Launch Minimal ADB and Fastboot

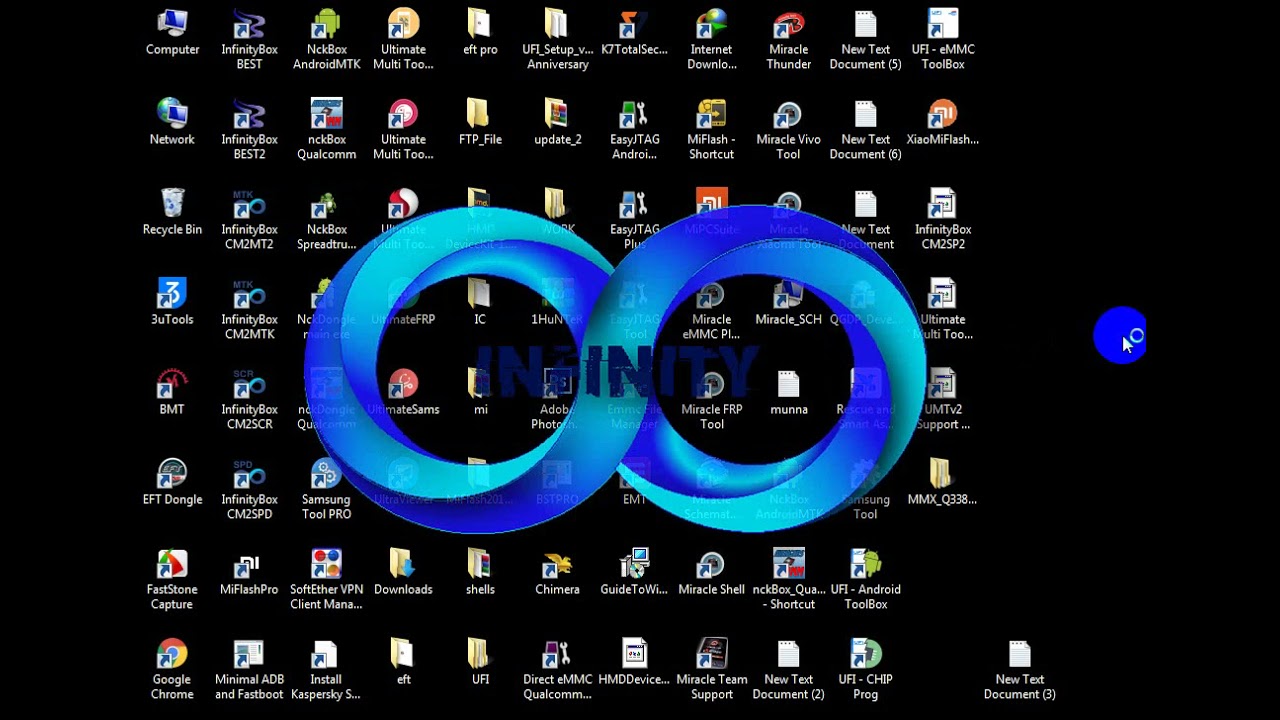point(249,670)
